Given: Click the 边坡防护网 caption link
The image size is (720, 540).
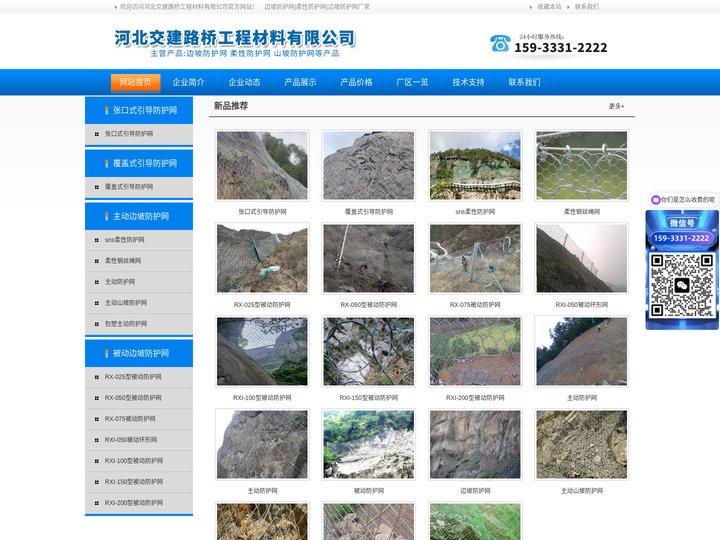Looking at the screenshot, I should [x=475, y=491].
